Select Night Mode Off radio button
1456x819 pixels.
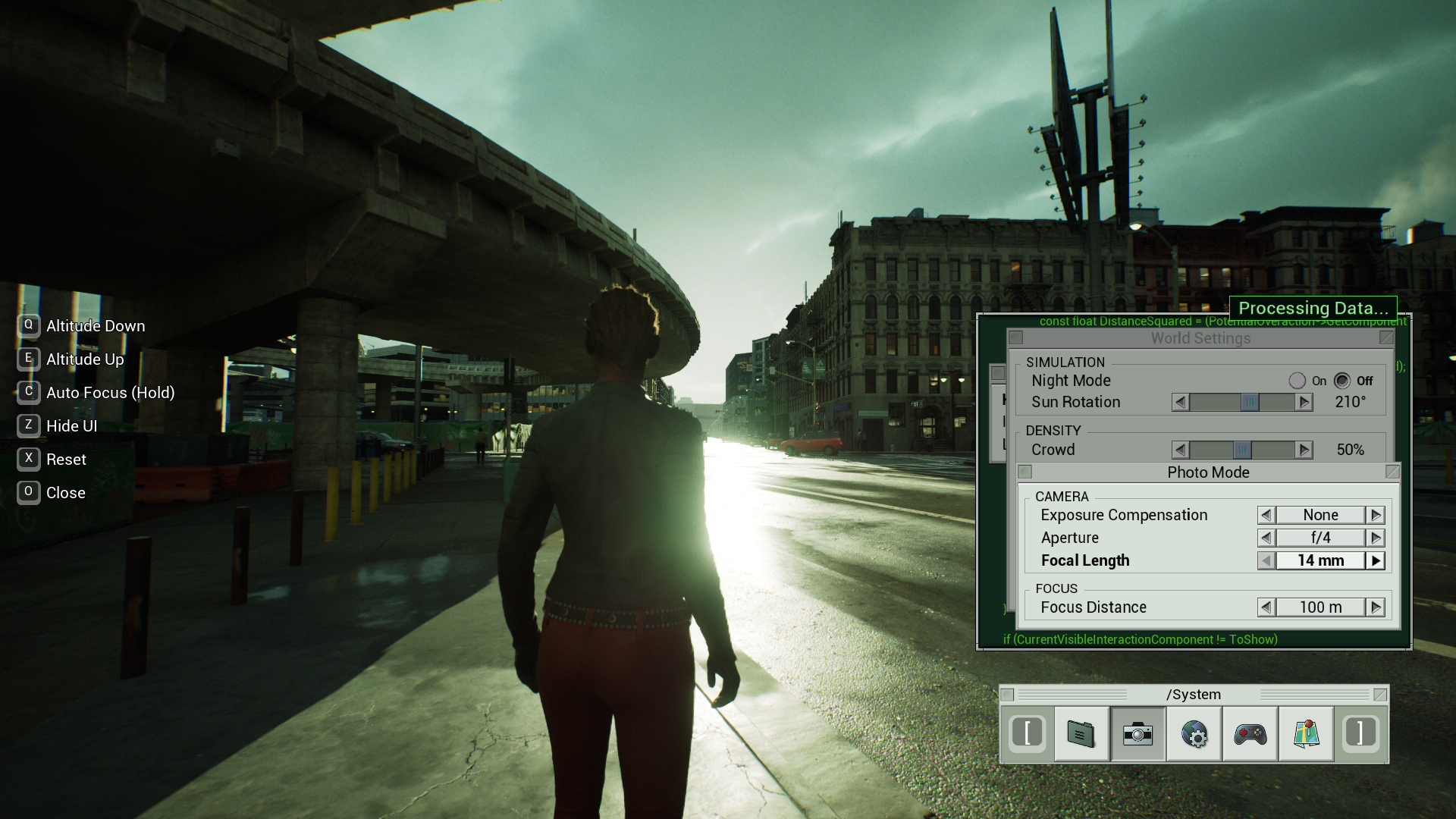(1342, 381)
